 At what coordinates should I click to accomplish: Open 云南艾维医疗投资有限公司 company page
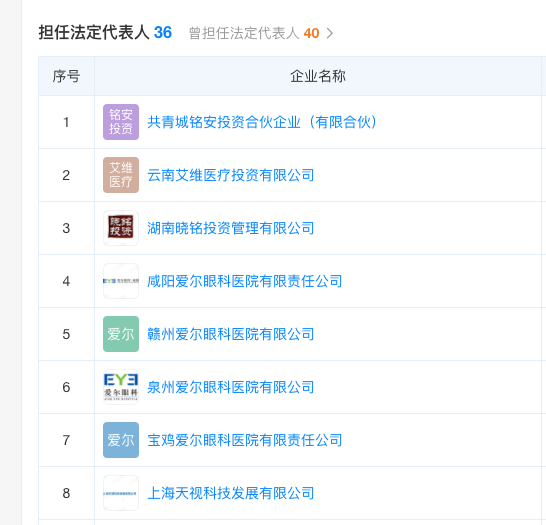point(231,175)
